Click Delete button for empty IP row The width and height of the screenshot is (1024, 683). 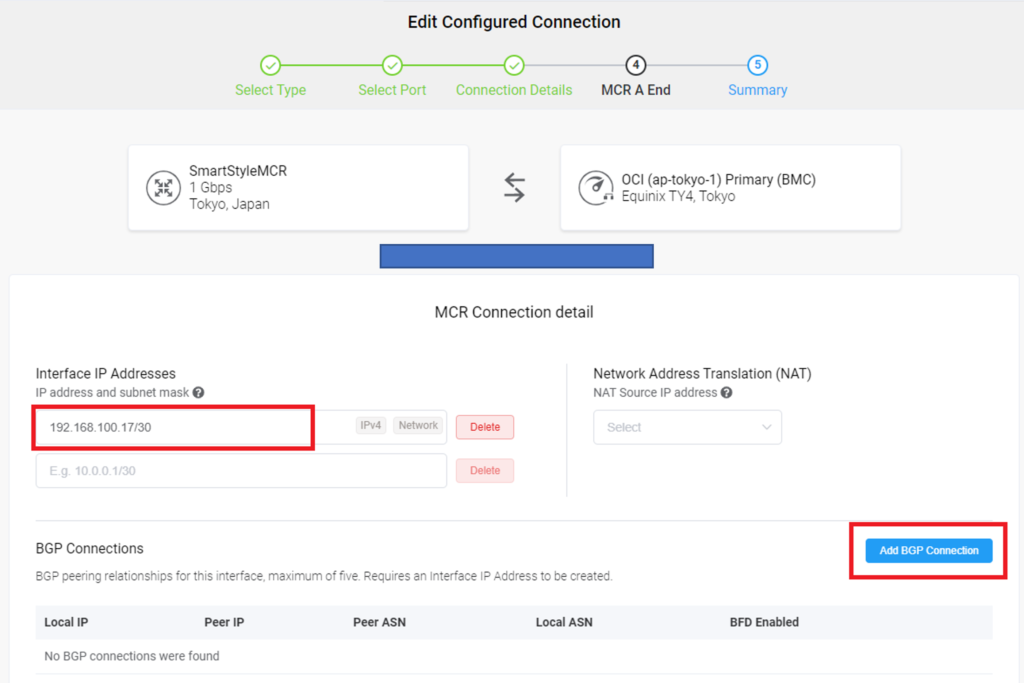pos(485,471)
